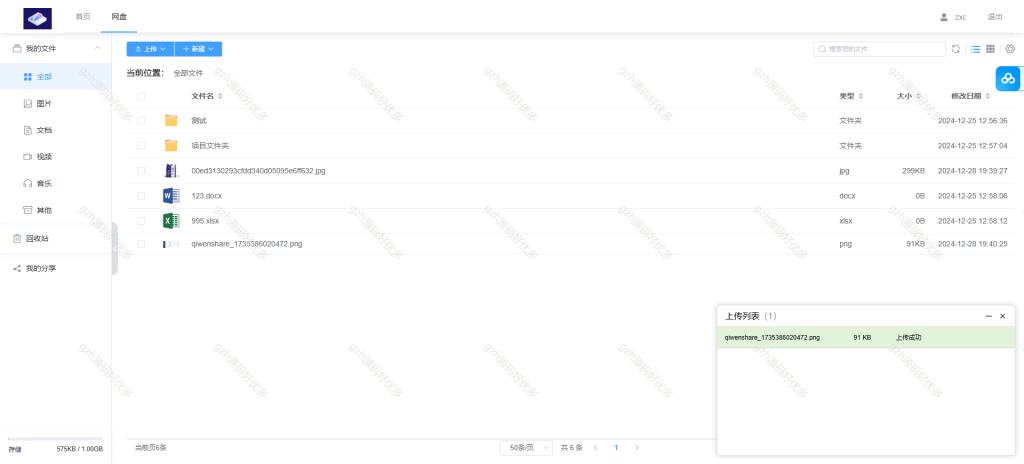
Task: Open the 项目文件夹 folder name
Action: (210, 146)
